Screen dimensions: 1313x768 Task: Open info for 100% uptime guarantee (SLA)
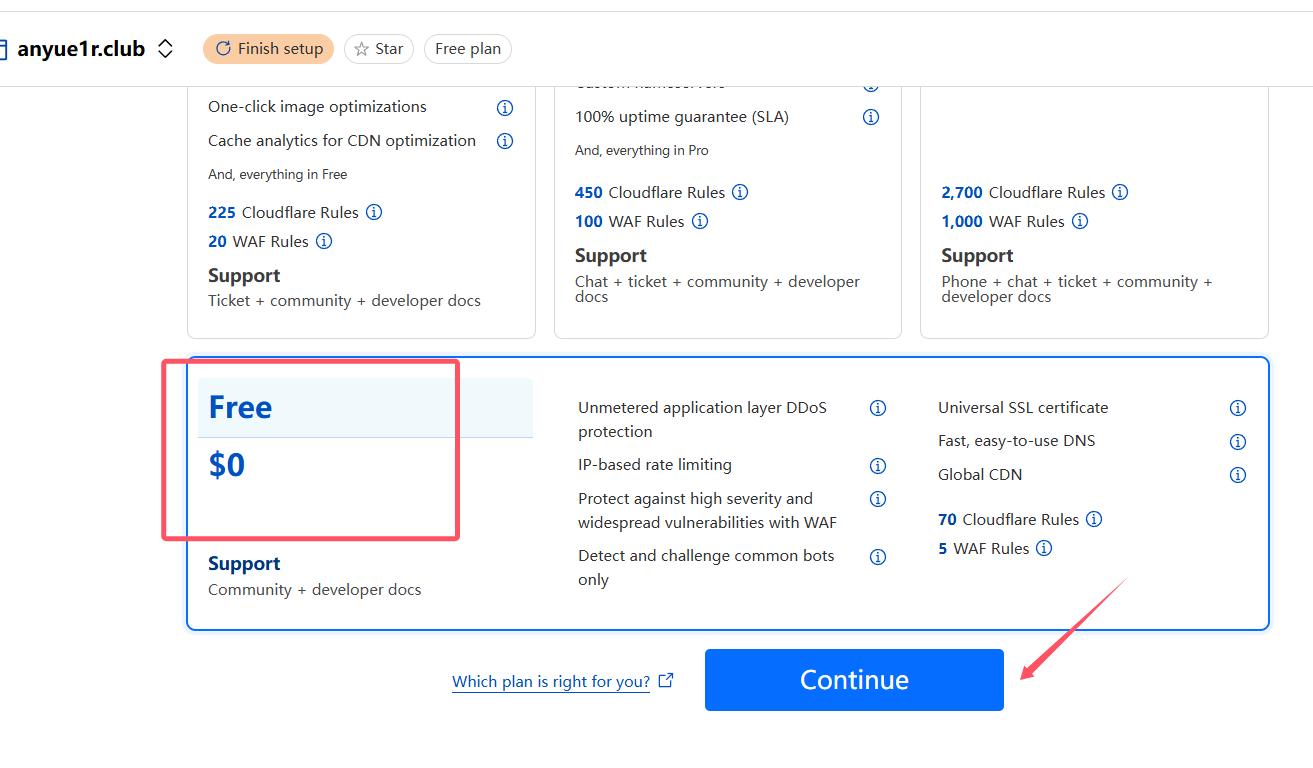pos(871,117)
